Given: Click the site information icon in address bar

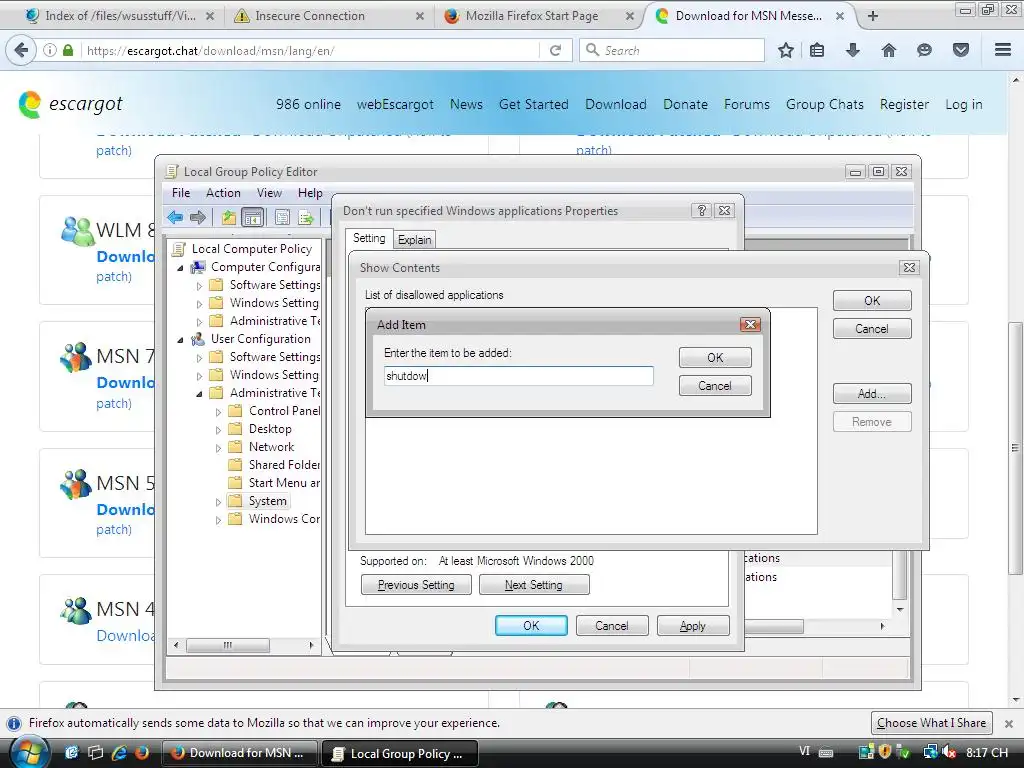Looking at the screenshot, I should pyautogui.click(x=50, y=50).
